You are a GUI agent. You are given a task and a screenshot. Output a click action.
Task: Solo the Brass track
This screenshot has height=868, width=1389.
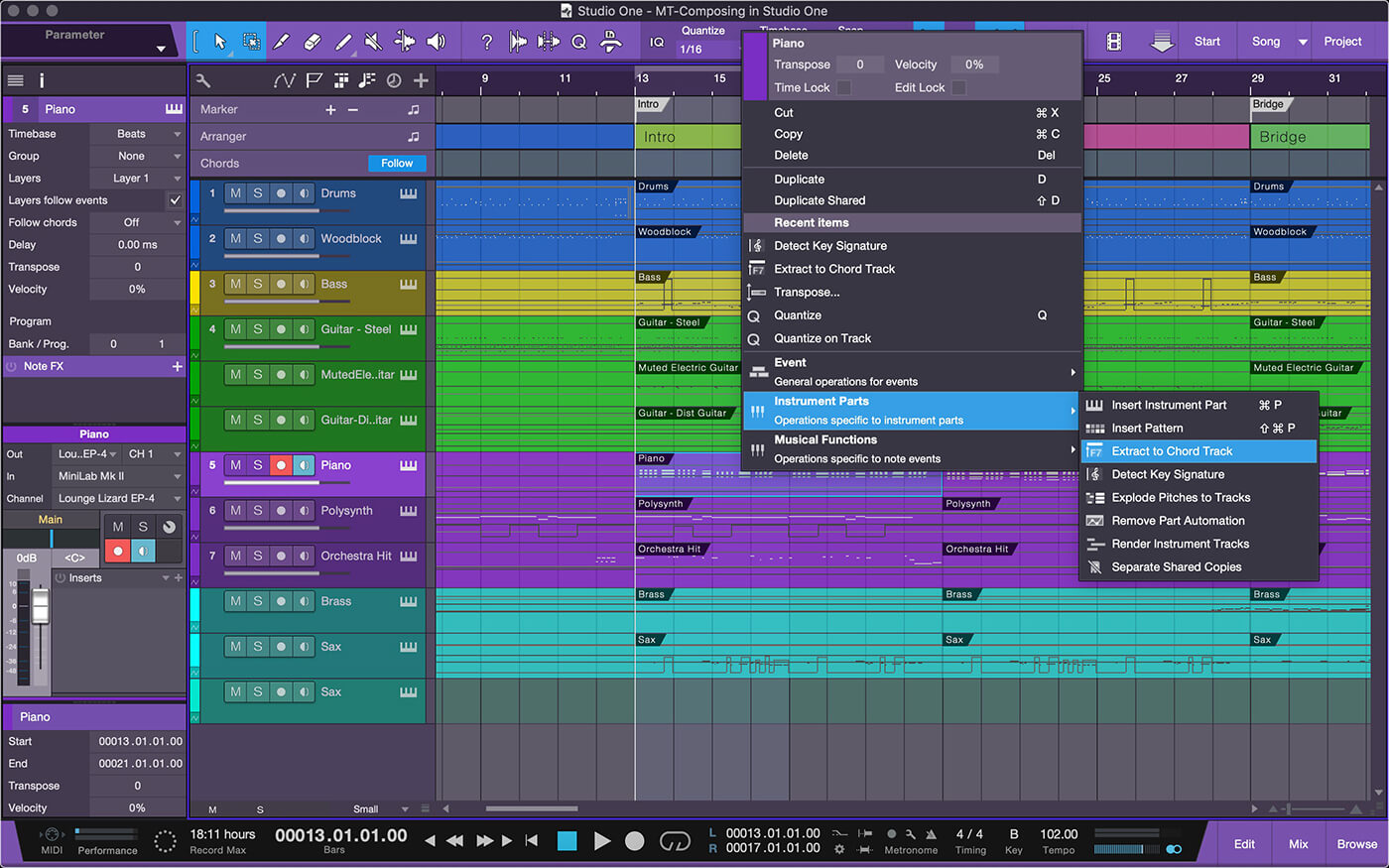[x=258, y=601]
